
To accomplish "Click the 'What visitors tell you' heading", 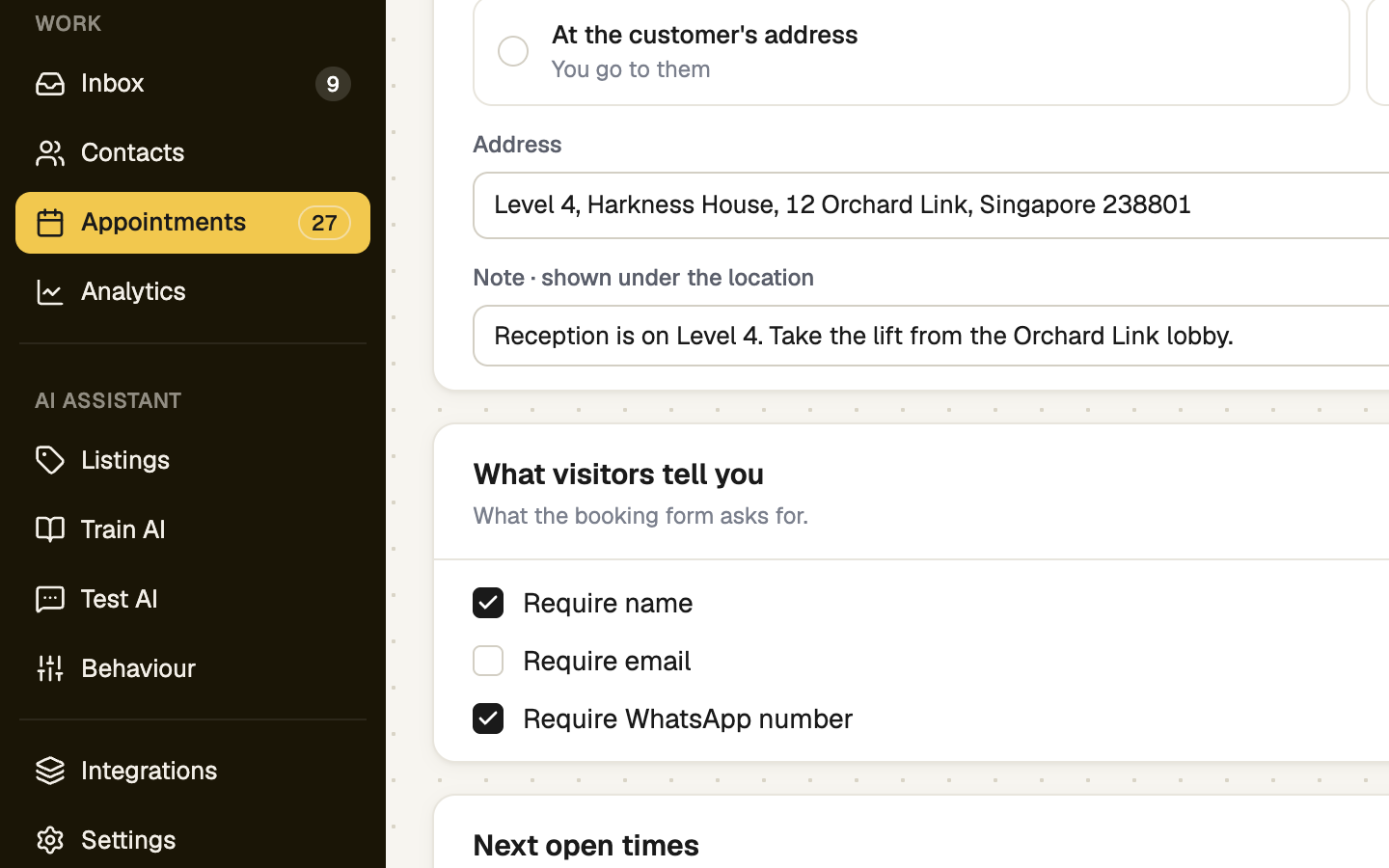I will [618, 474].
